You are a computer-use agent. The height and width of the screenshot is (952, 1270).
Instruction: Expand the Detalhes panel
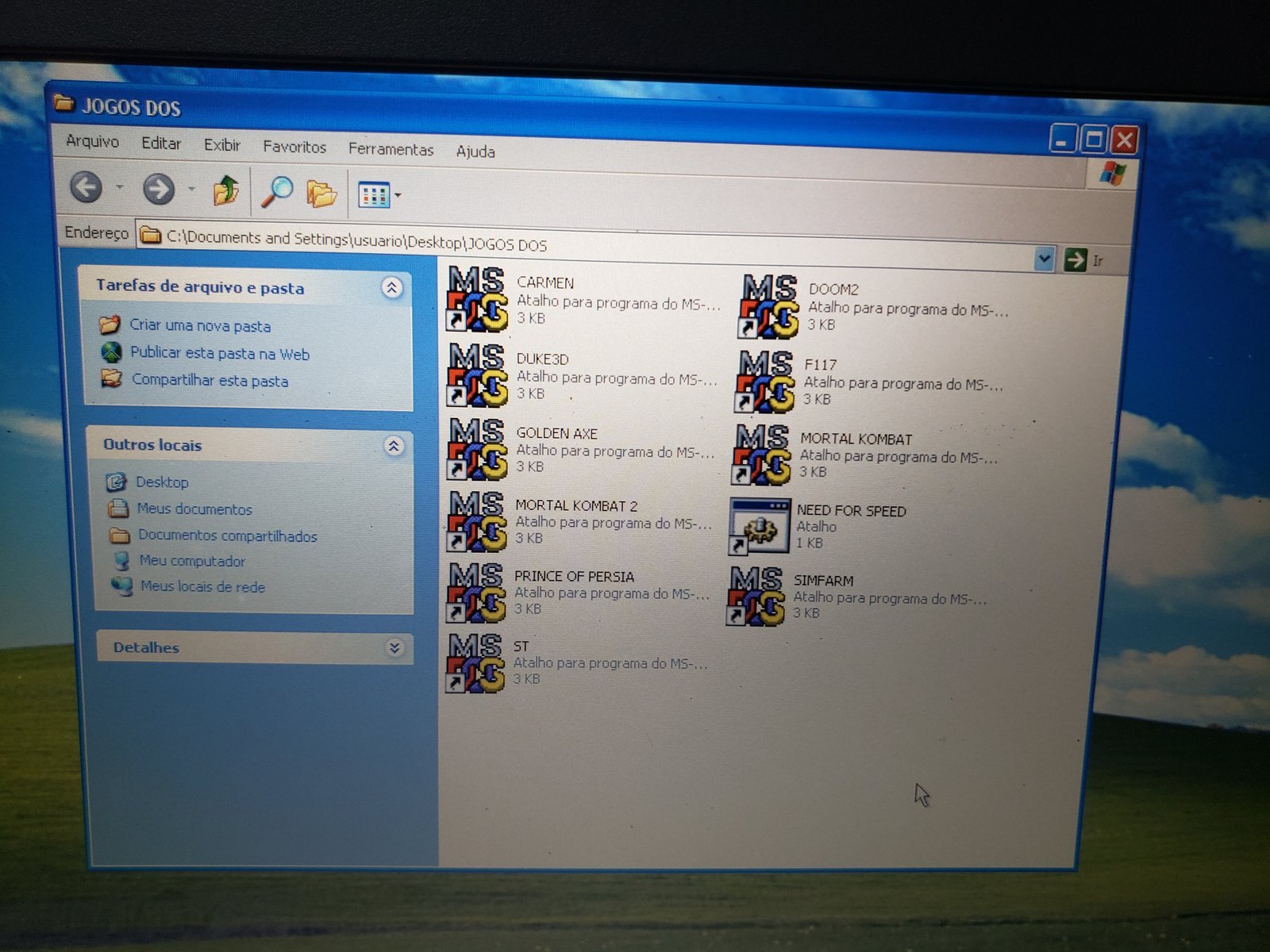click(x=394, y=648)
